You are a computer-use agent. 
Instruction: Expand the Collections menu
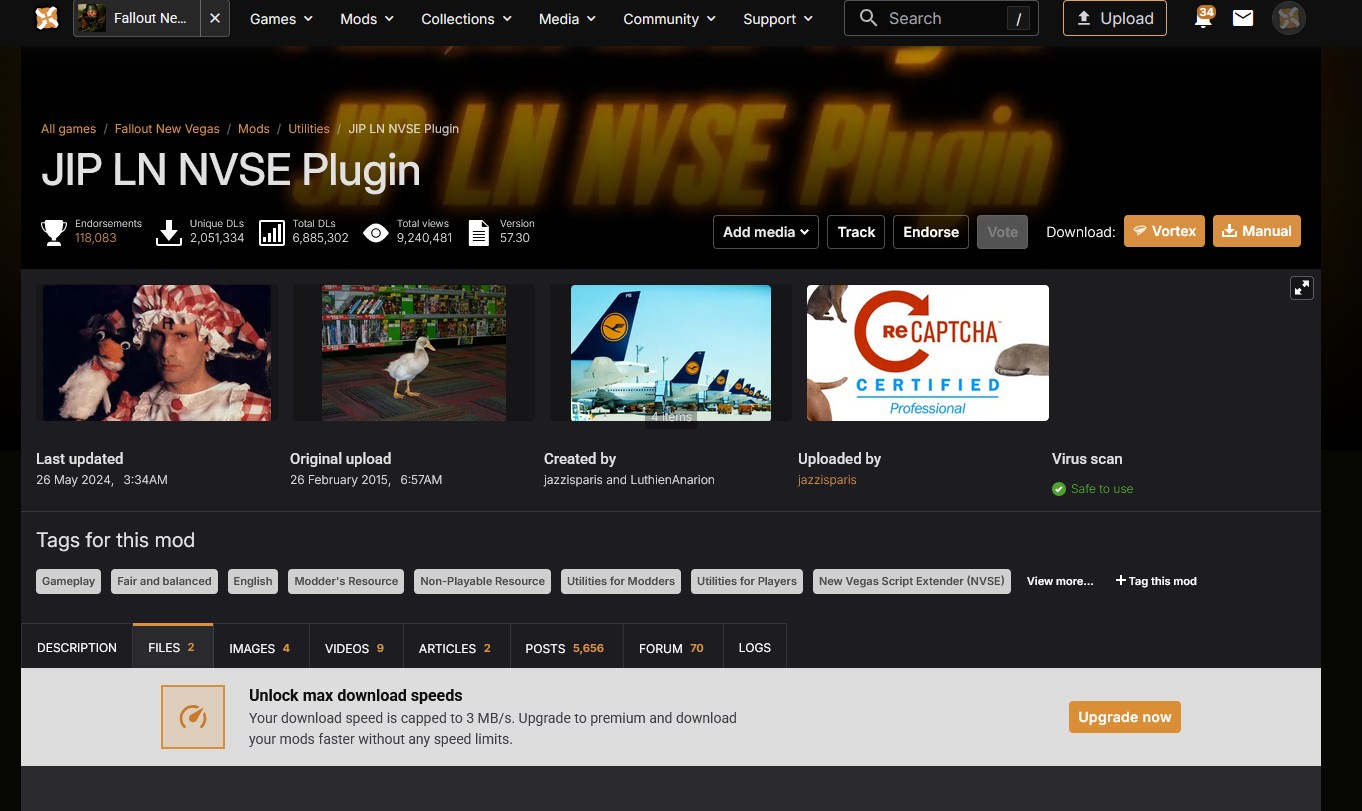[x=467, y=19]
